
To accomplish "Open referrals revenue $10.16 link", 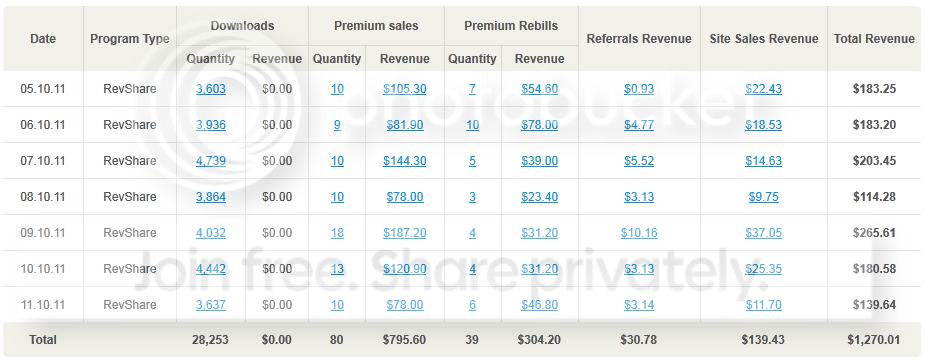I will tap(639, 233).
